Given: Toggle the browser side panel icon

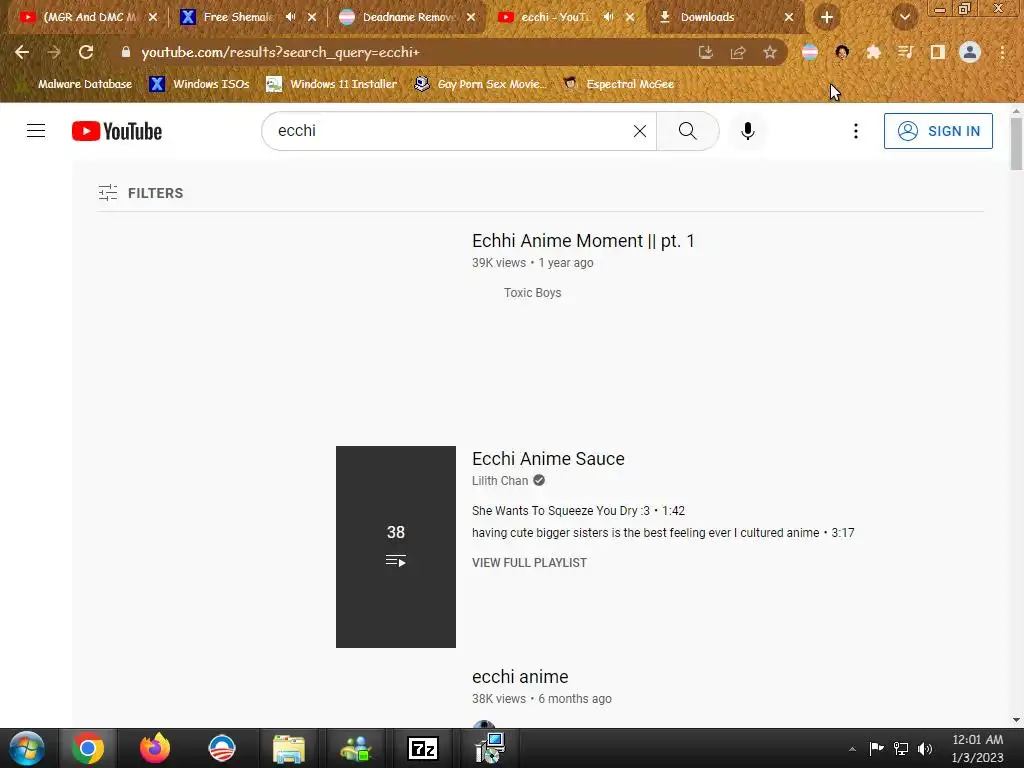Looking at the screenshot, I should [937, 52].
